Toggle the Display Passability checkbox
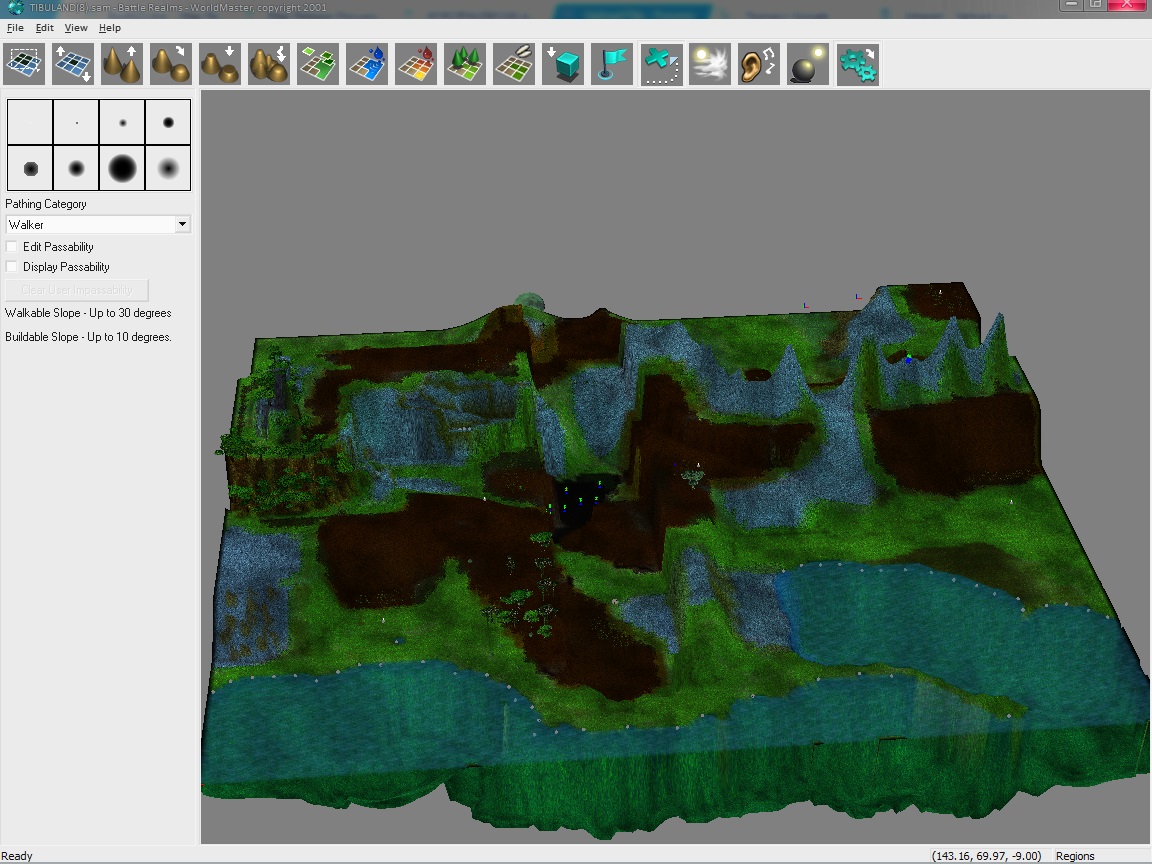Viewport: 1152px width, 864px height. [x=12, y=267]
